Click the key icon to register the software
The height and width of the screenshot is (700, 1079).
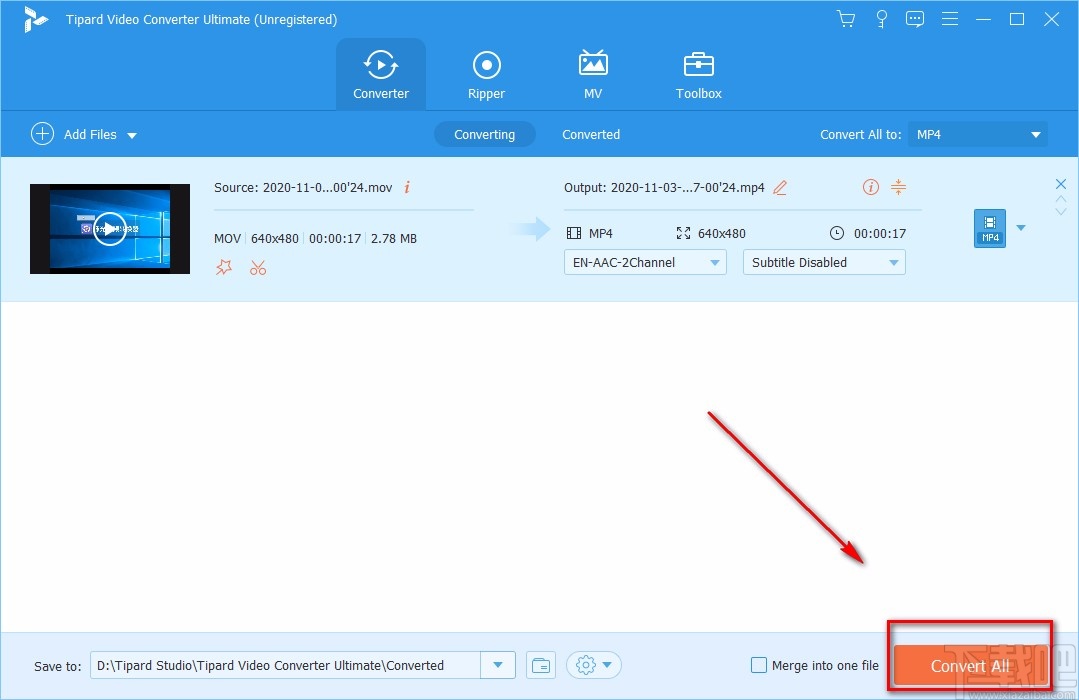(x=881, y=18)
